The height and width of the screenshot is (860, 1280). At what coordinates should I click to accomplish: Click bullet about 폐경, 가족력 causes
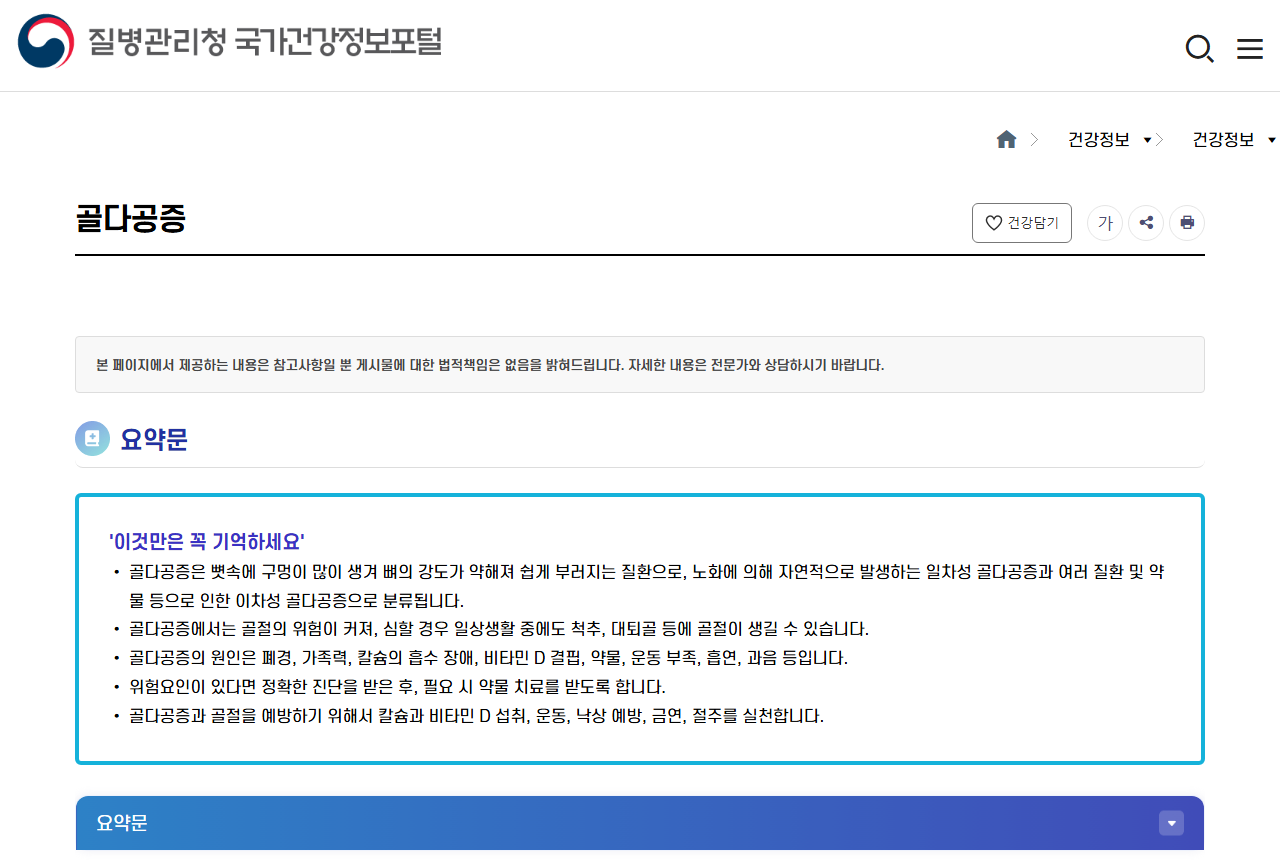(488, 658)
